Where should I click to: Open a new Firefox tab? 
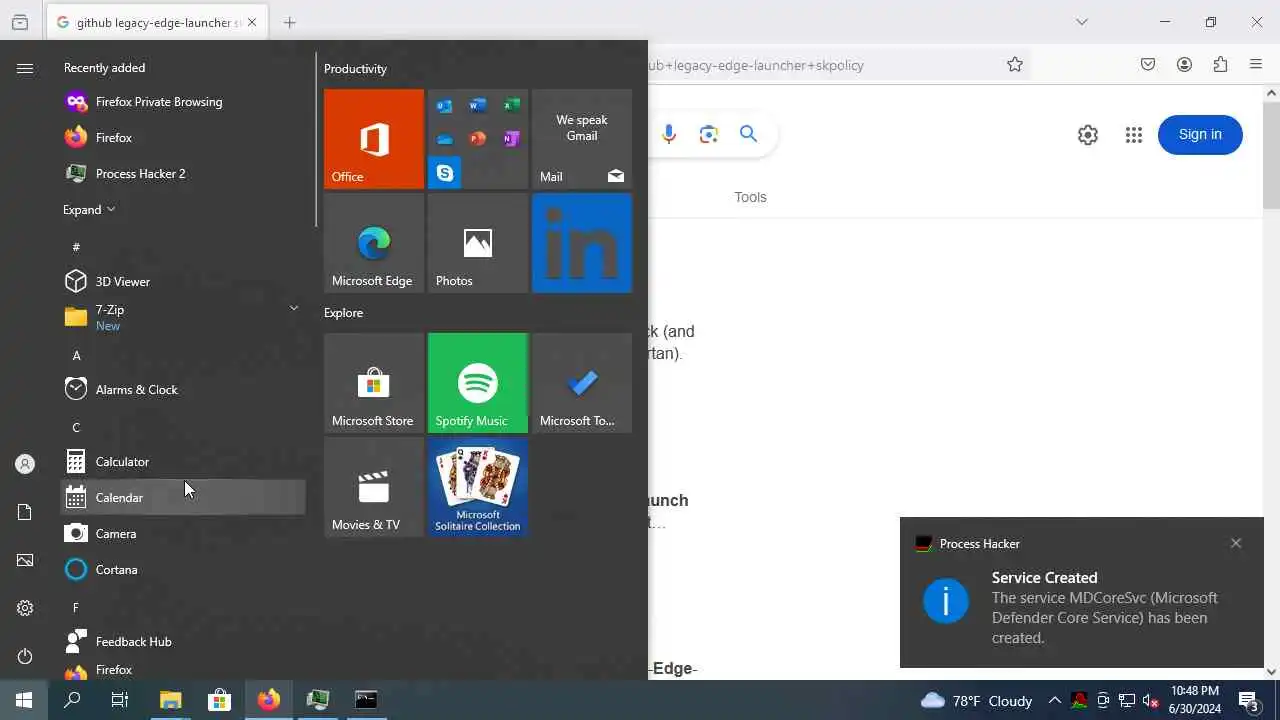pos(290,22)
